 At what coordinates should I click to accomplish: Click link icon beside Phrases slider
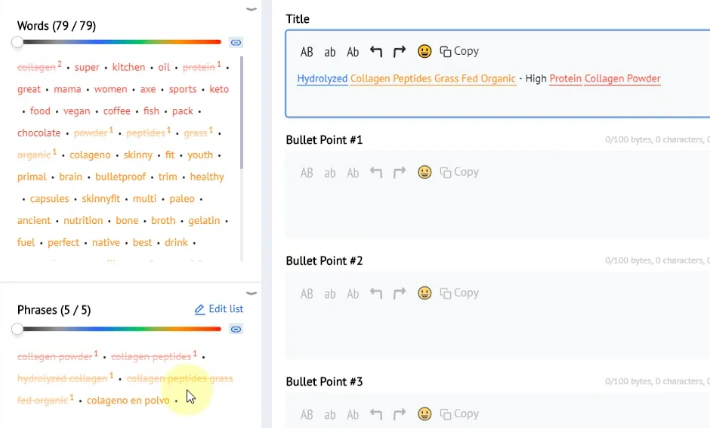(236, 329)
